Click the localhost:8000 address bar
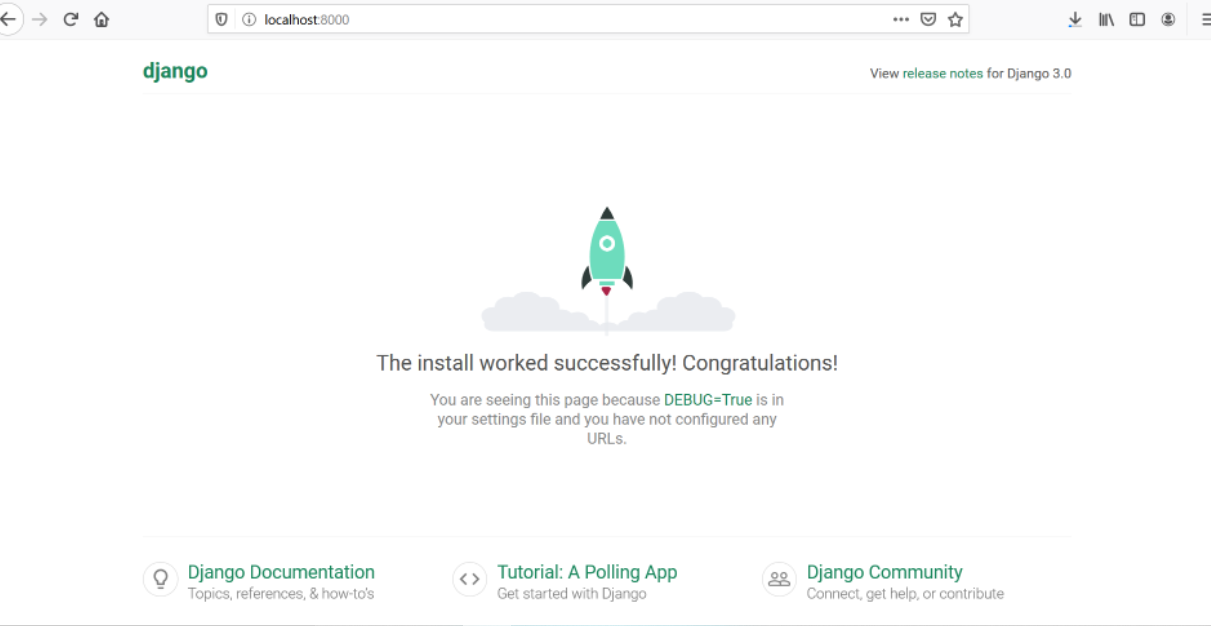 (x=587, y=19)
